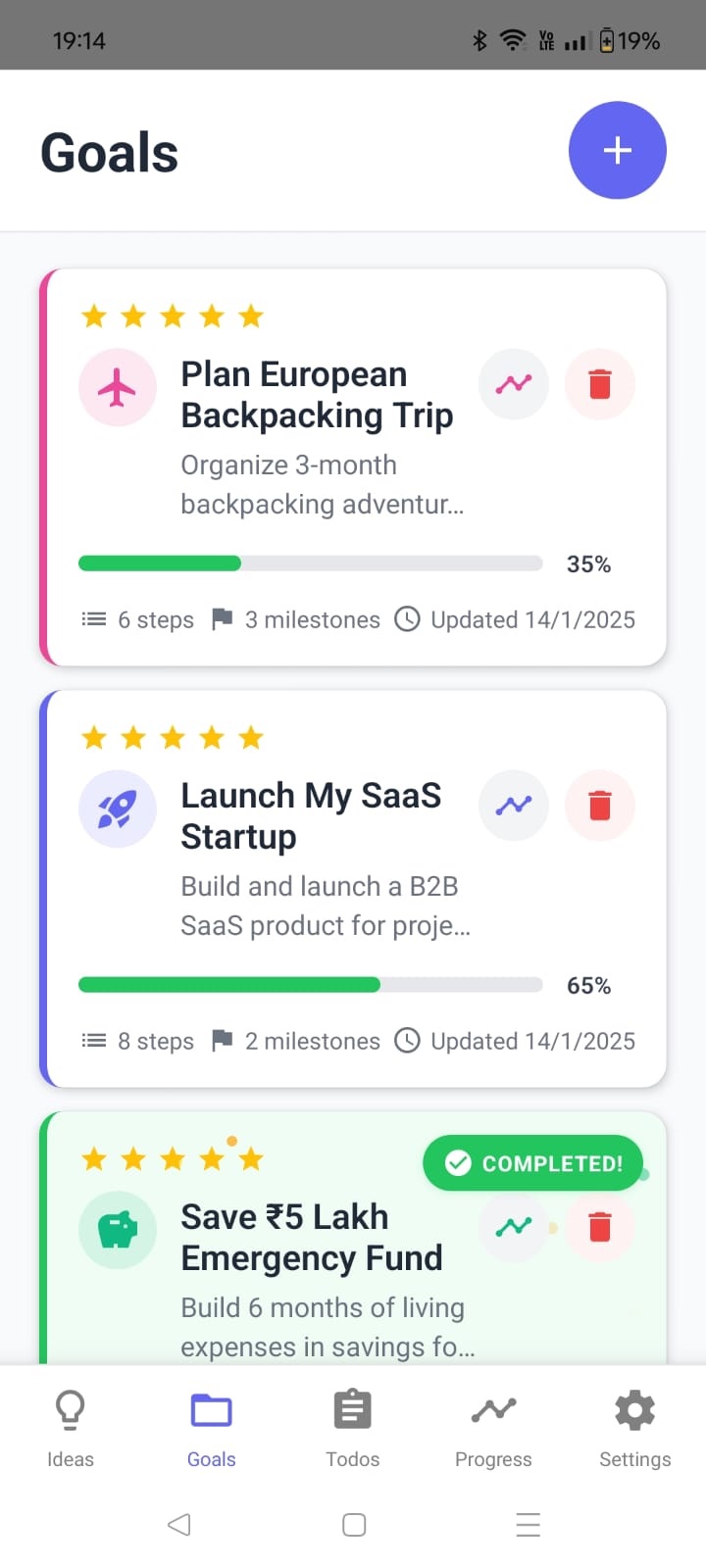Open the Progress tab
Screen dimensions: 706x1568
coord(493,1428)
